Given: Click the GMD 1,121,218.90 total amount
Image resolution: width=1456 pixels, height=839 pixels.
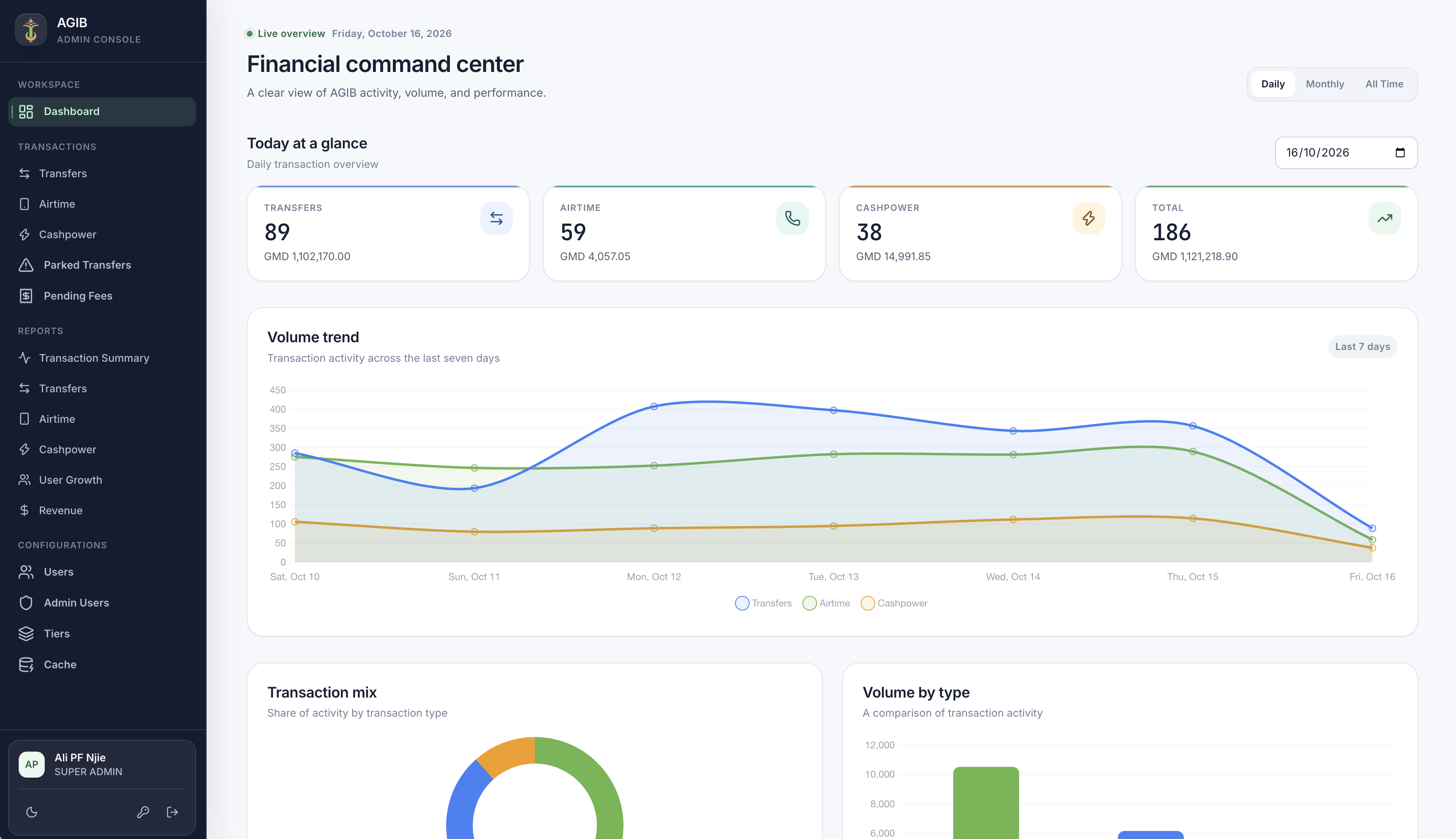Looking at the screenshot, I should pos(1194,256).
